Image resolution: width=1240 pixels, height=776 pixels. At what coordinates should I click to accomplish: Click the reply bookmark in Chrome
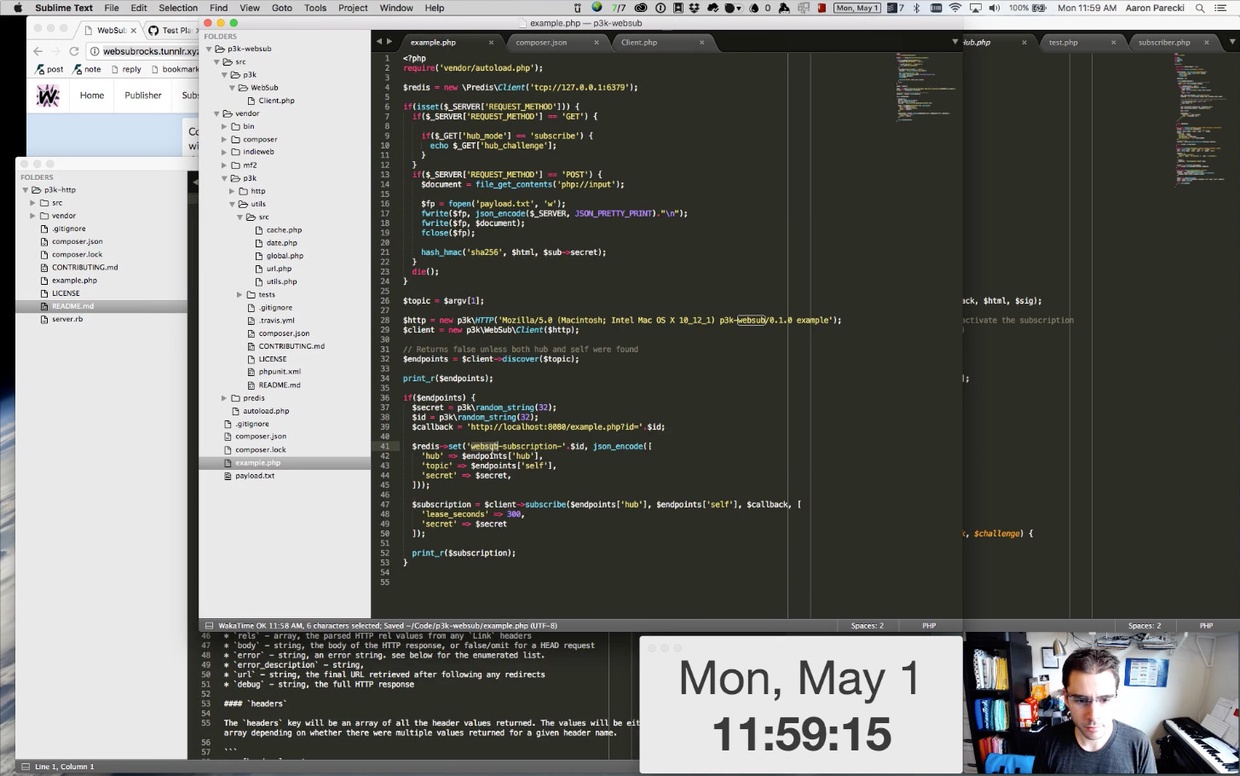click(125, 70)
